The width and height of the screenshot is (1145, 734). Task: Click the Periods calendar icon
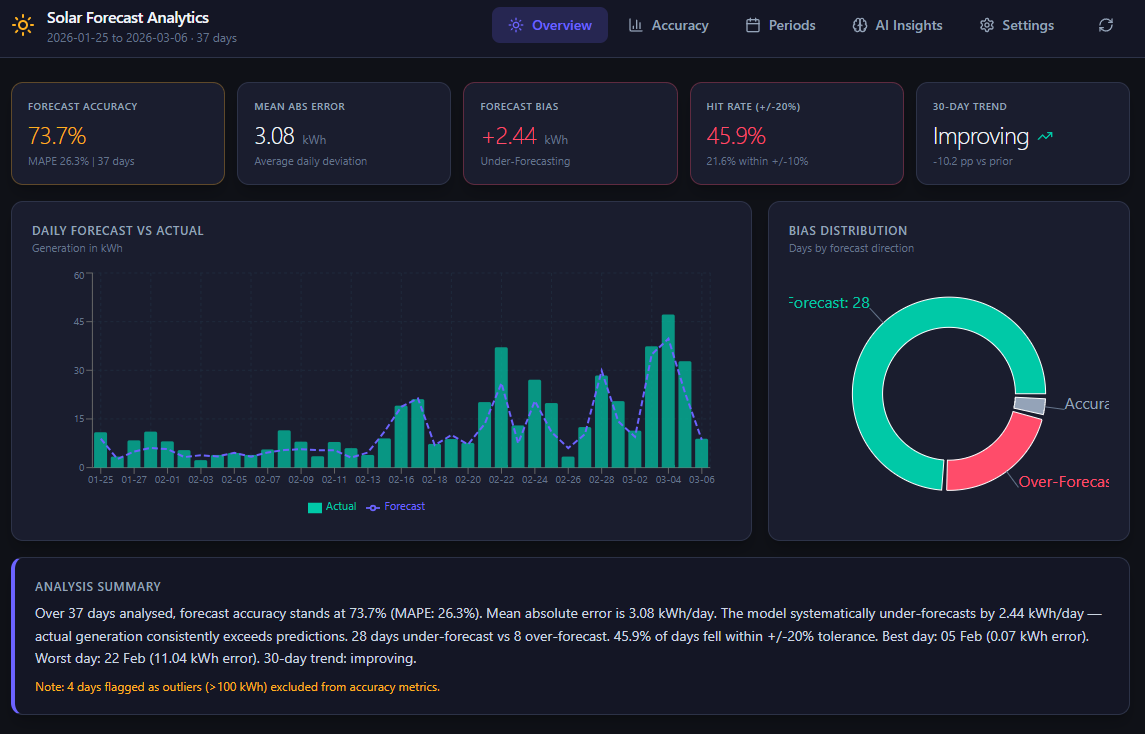753,25
